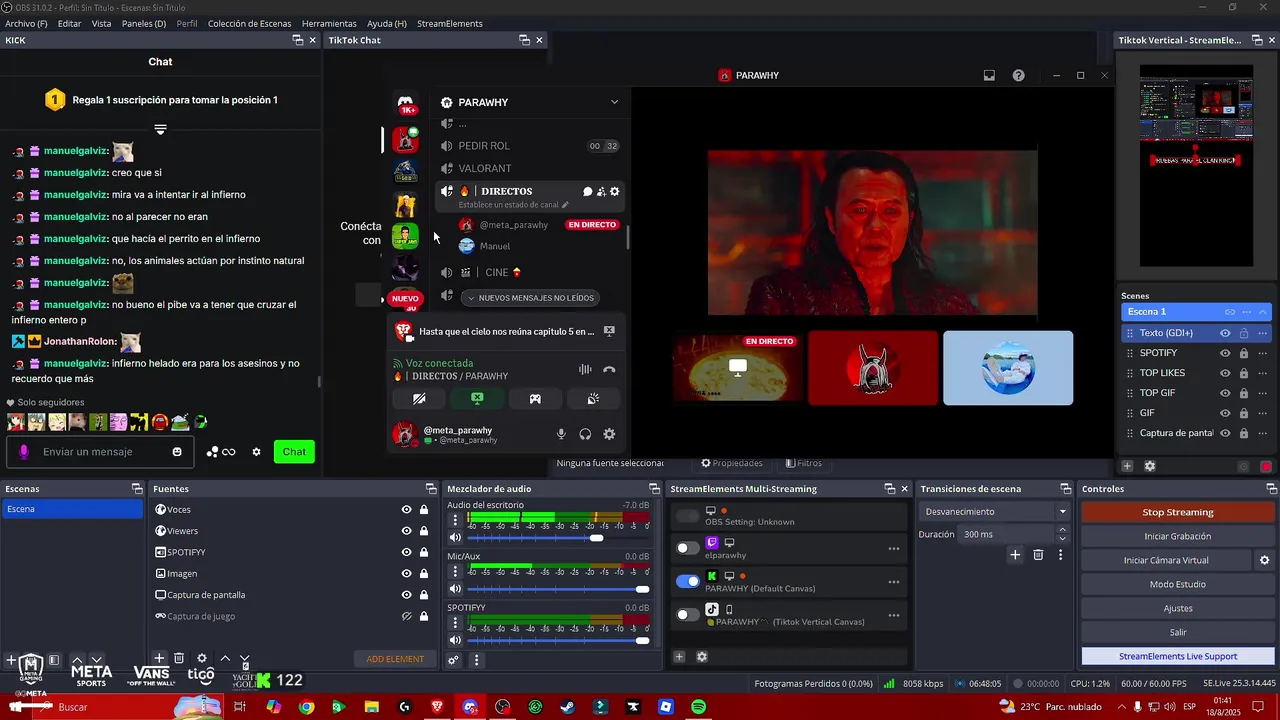The image size is (1280, 720).
Task: Remove selected source with trash icon
Action: (x=179, y=658)
